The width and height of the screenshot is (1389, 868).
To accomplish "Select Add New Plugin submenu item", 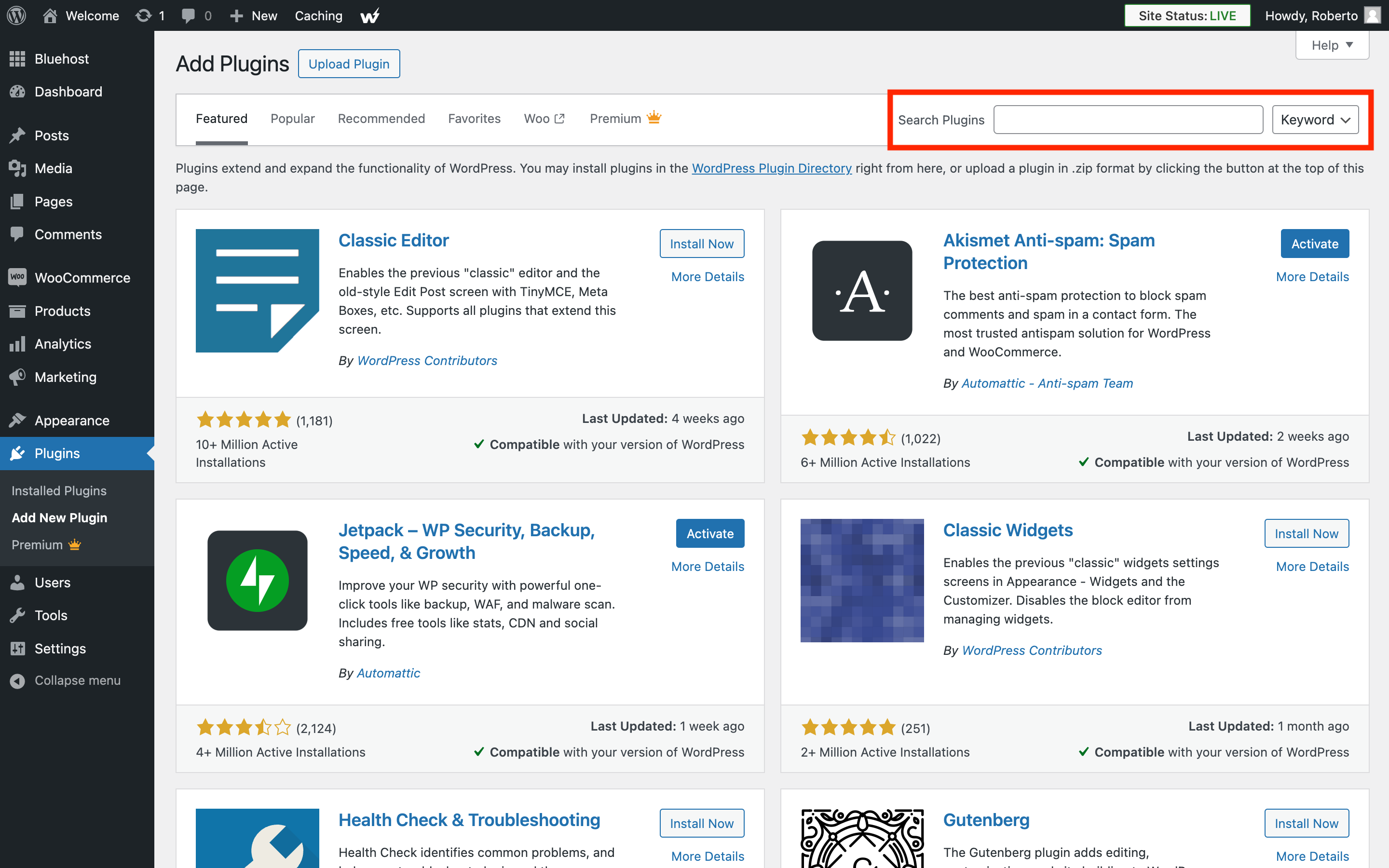I will point(59,517).
